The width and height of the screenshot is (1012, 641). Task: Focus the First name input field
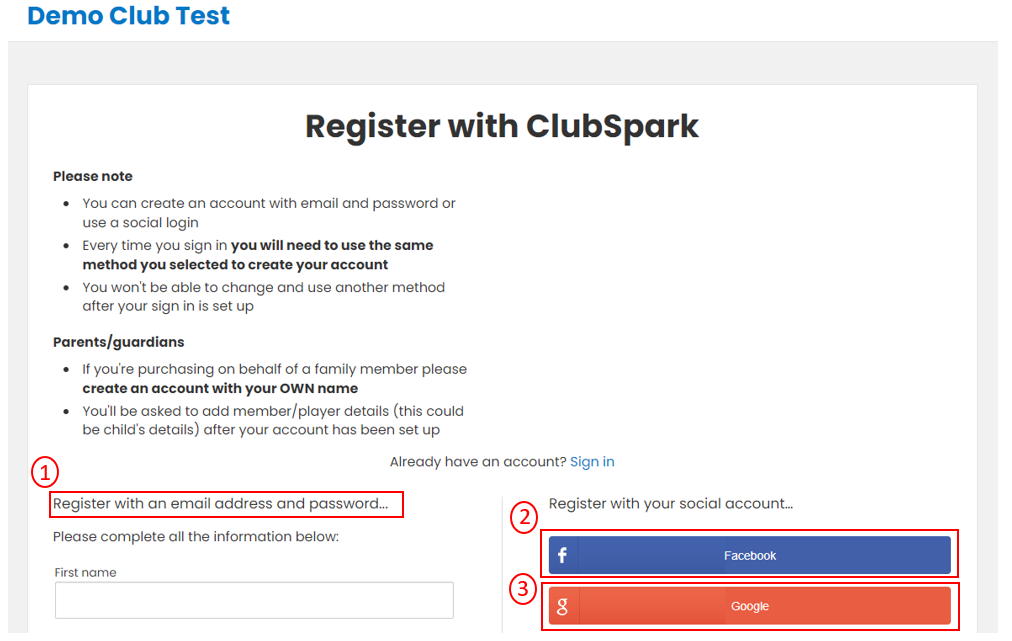pyautogui.click(x=254, y=600)
